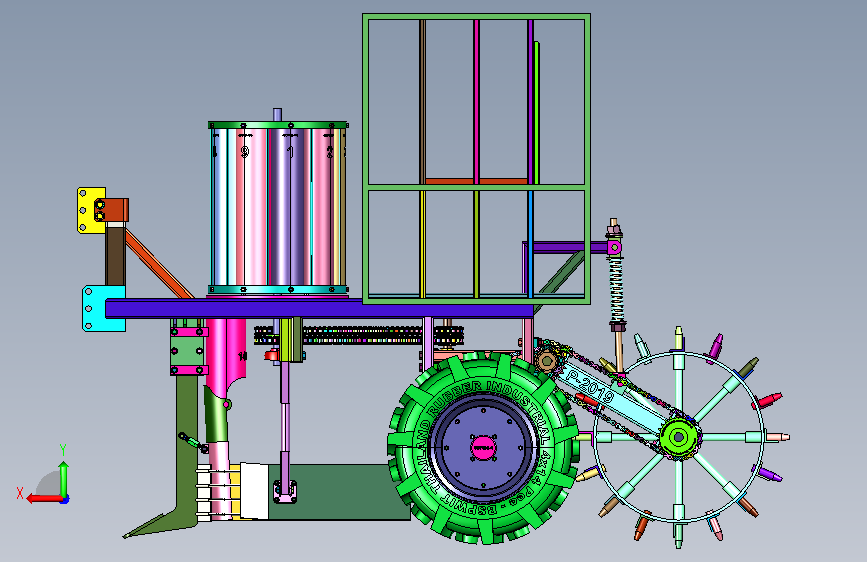
Task: Select the dark green rectangular side plate
Action: [x=338, y=492]
